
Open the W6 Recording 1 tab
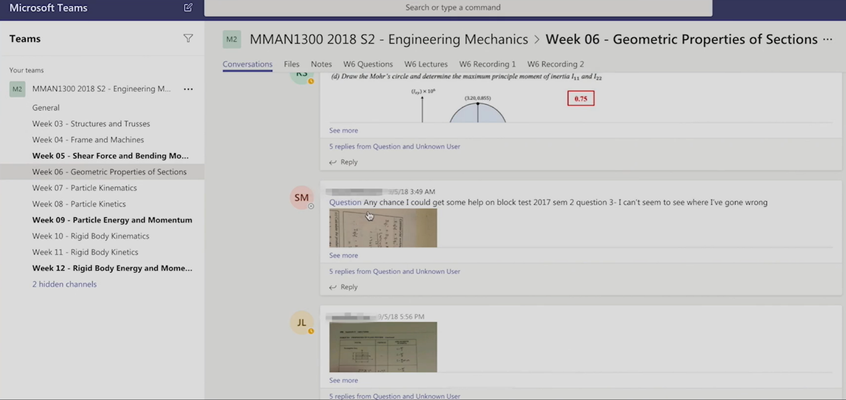tap(487, 64)
